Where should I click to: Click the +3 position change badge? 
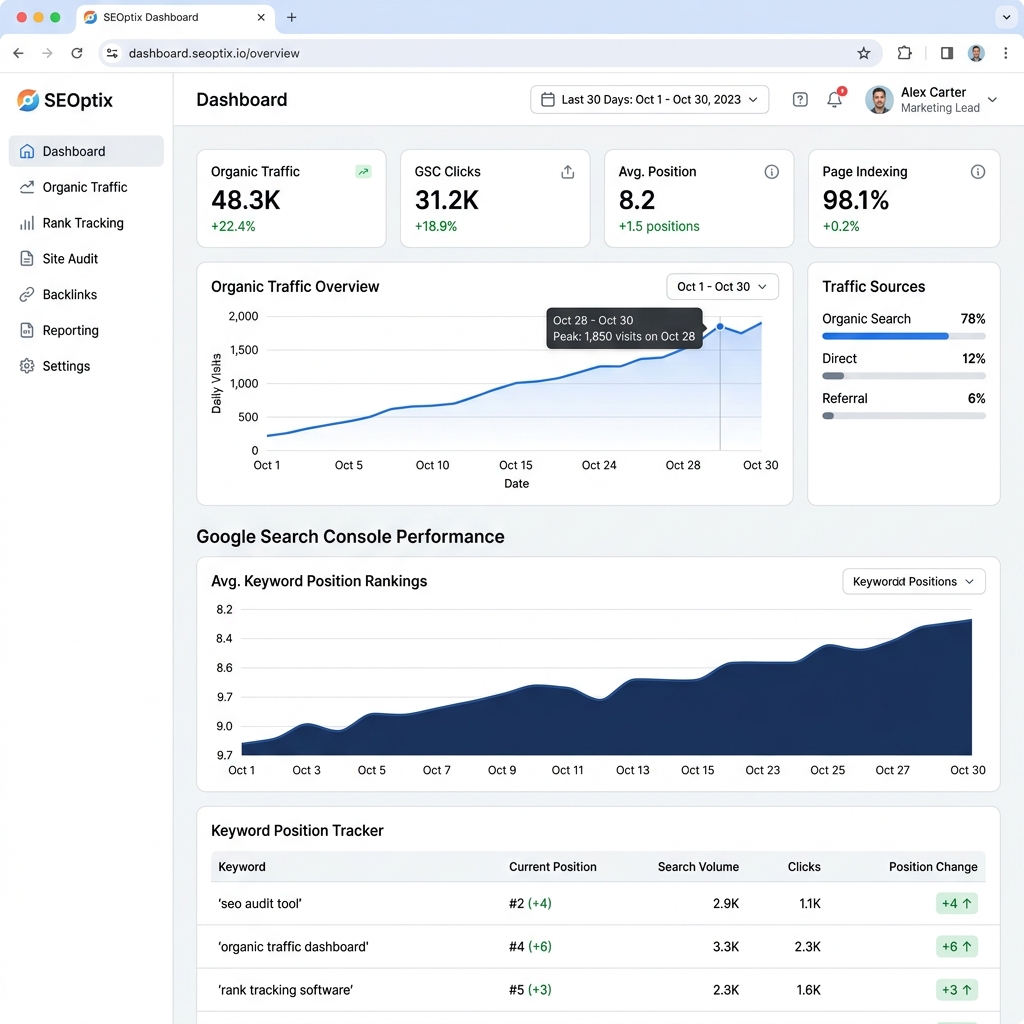[x=957, y=989]
